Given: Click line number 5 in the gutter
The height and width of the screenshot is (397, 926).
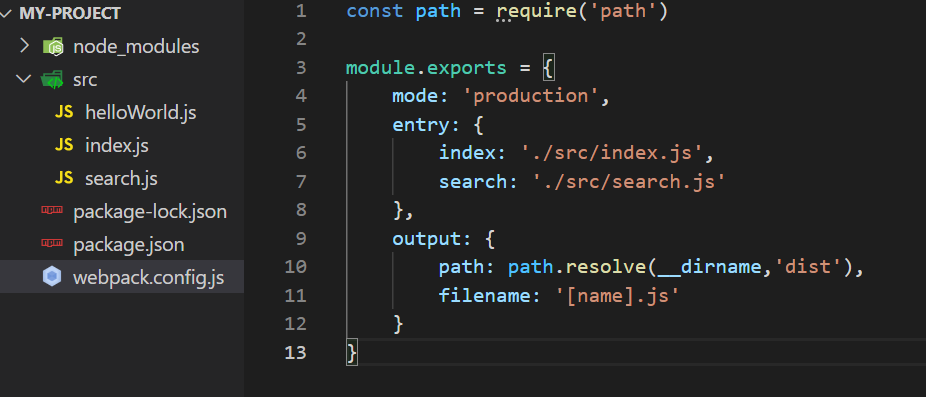Looking at the screenshot, I should 301,125.
